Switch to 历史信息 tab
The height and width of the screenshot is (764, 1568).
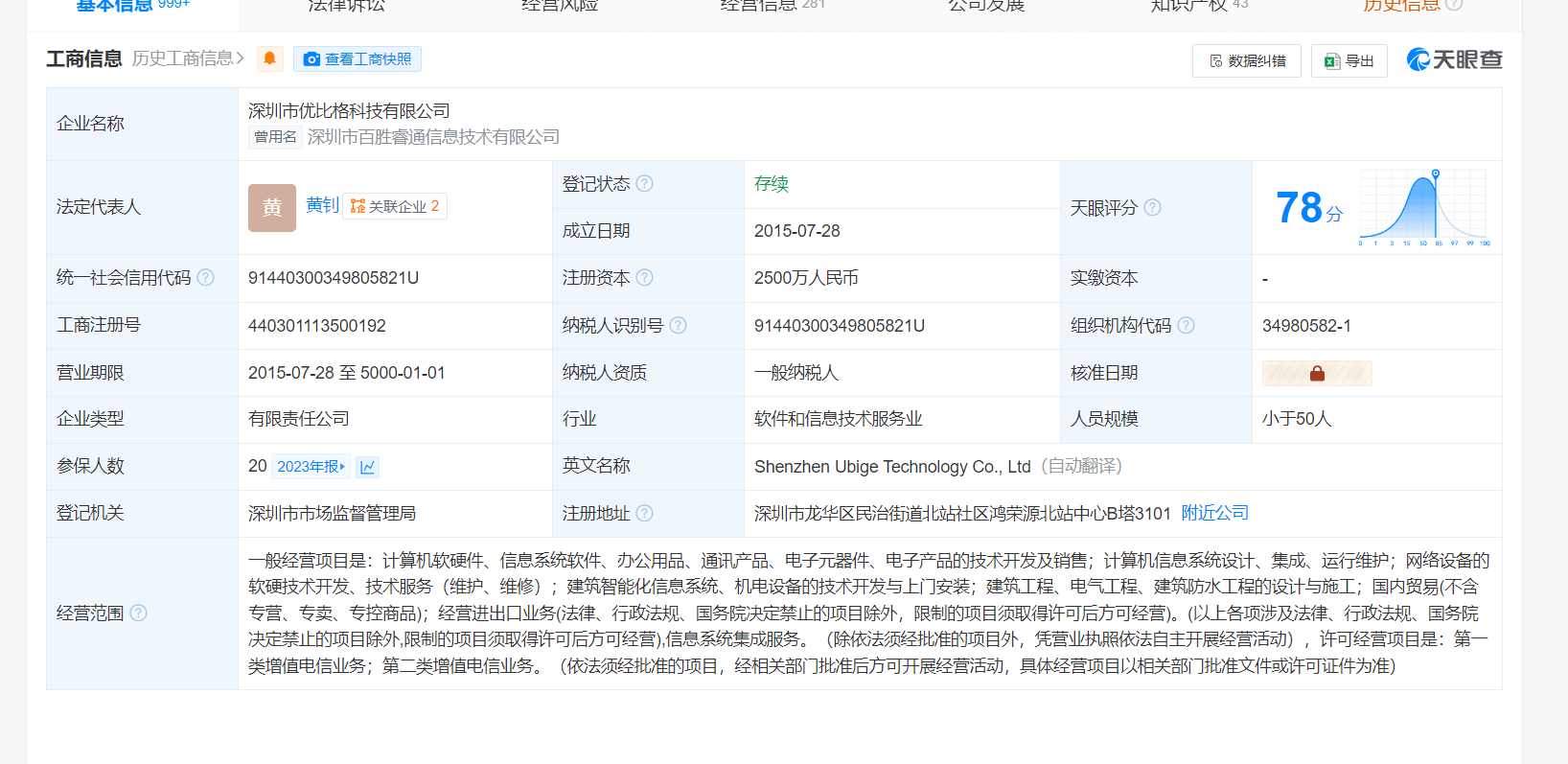(1401, 6)
